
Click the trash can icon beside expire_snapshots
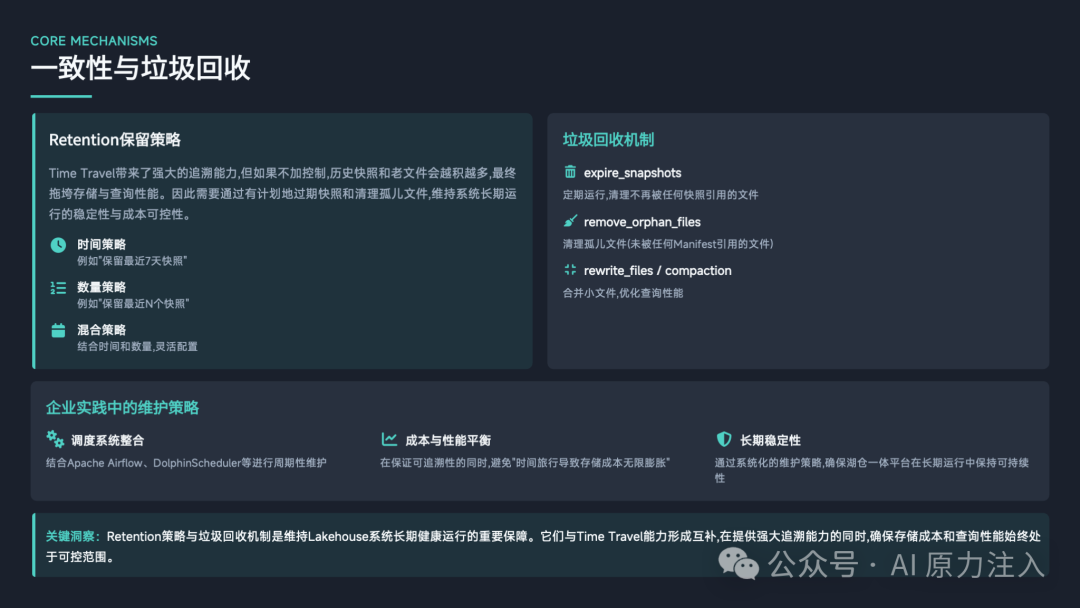[x=570, y=171]
